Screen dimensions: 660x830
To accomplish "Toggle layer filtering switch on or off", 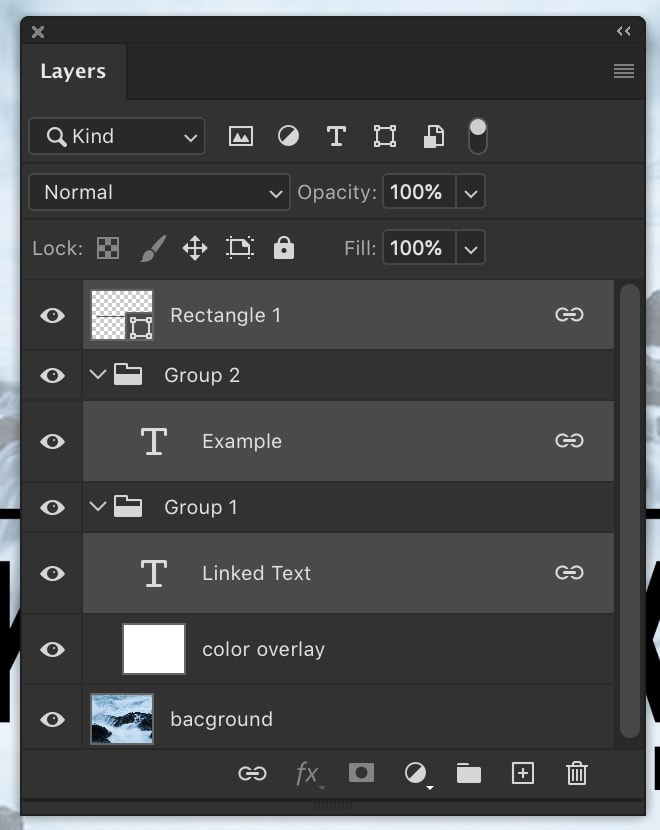I will click(x=478, y=136).
